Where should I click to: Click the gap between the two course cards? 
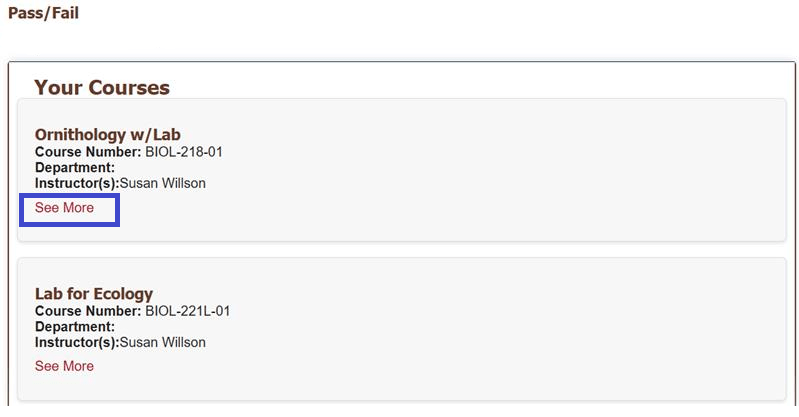pyautogui.click(x=400, y=249)
